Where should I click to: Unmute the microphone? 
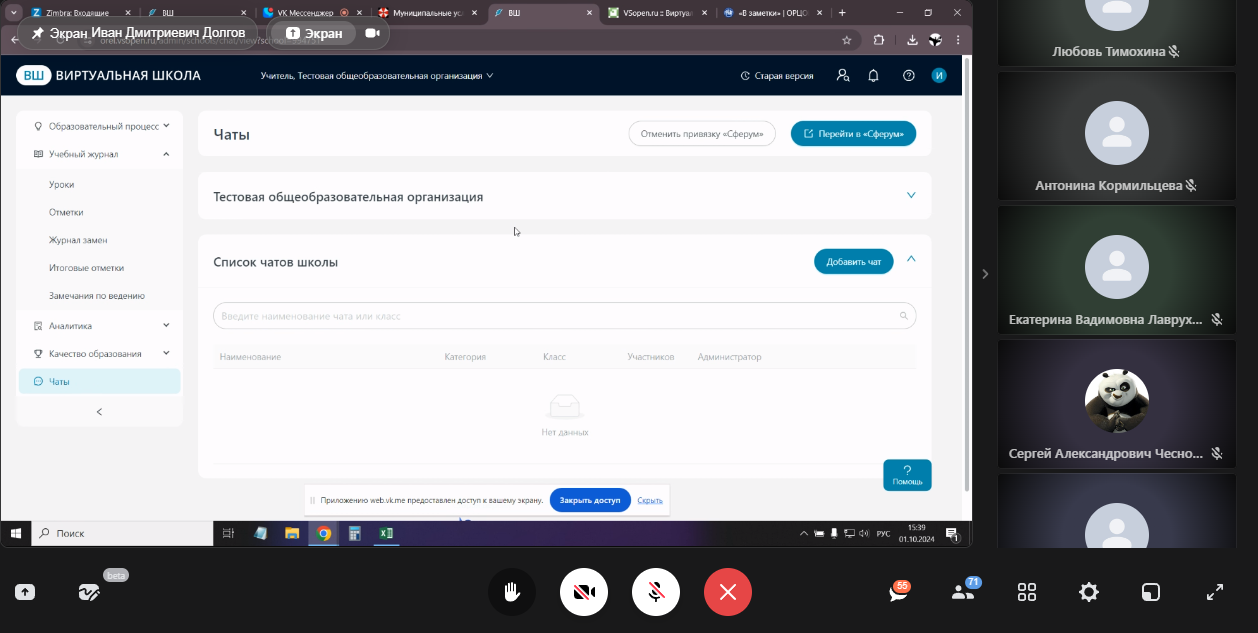656,592
